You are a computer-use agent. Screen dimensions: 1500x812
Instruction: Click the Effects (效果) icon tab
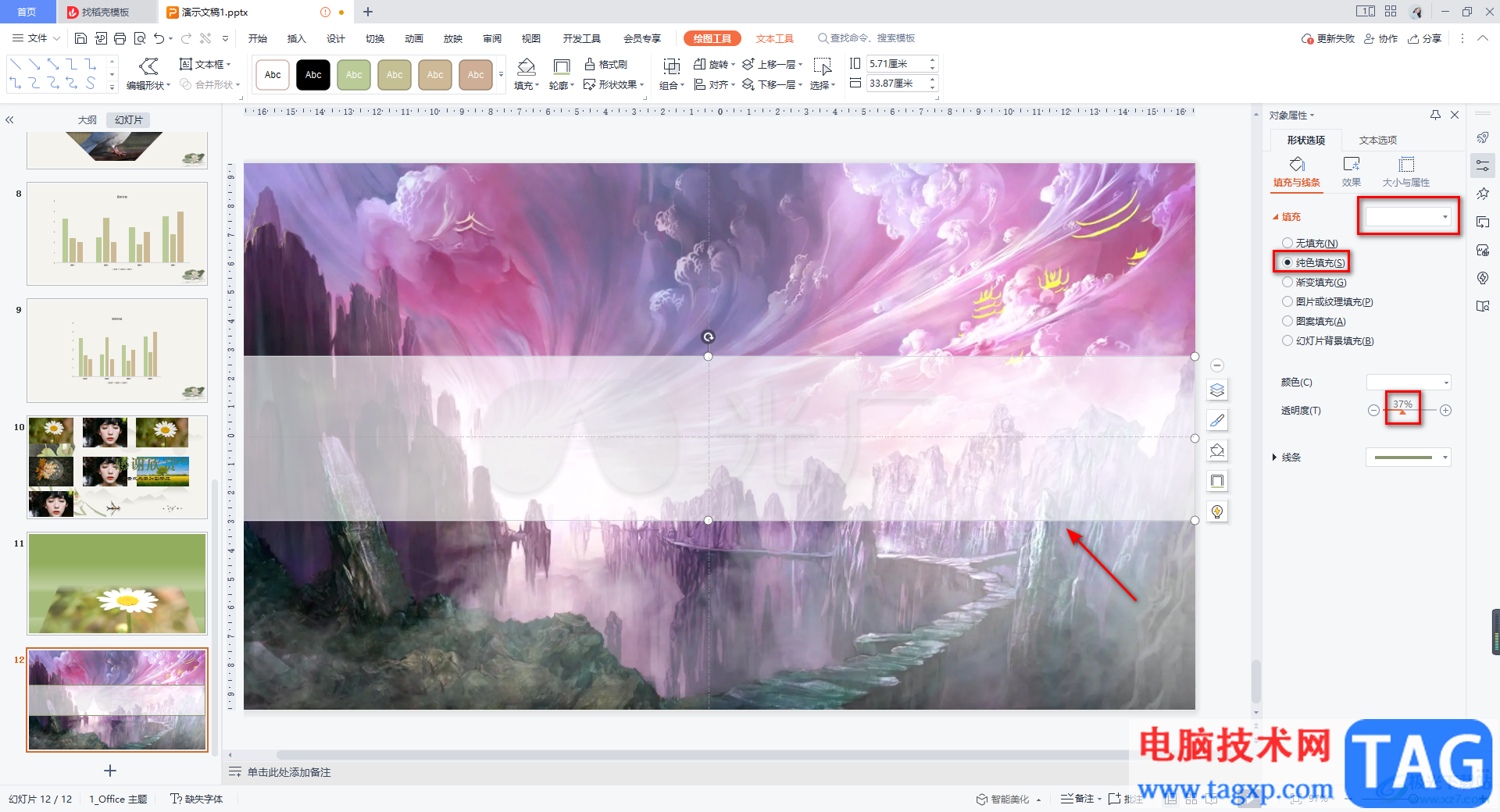(x=1352, y=172)
